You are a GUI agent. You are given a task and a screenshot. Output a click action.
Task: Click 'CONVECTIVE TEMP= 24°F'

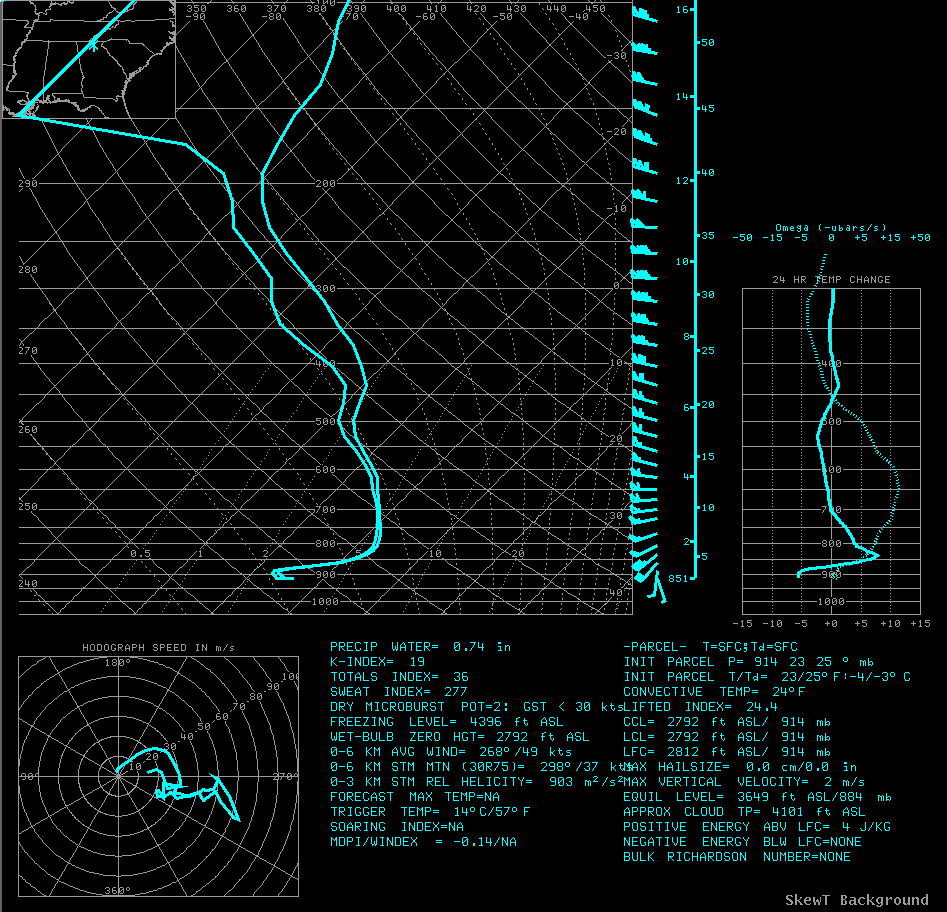pos(714,692)
